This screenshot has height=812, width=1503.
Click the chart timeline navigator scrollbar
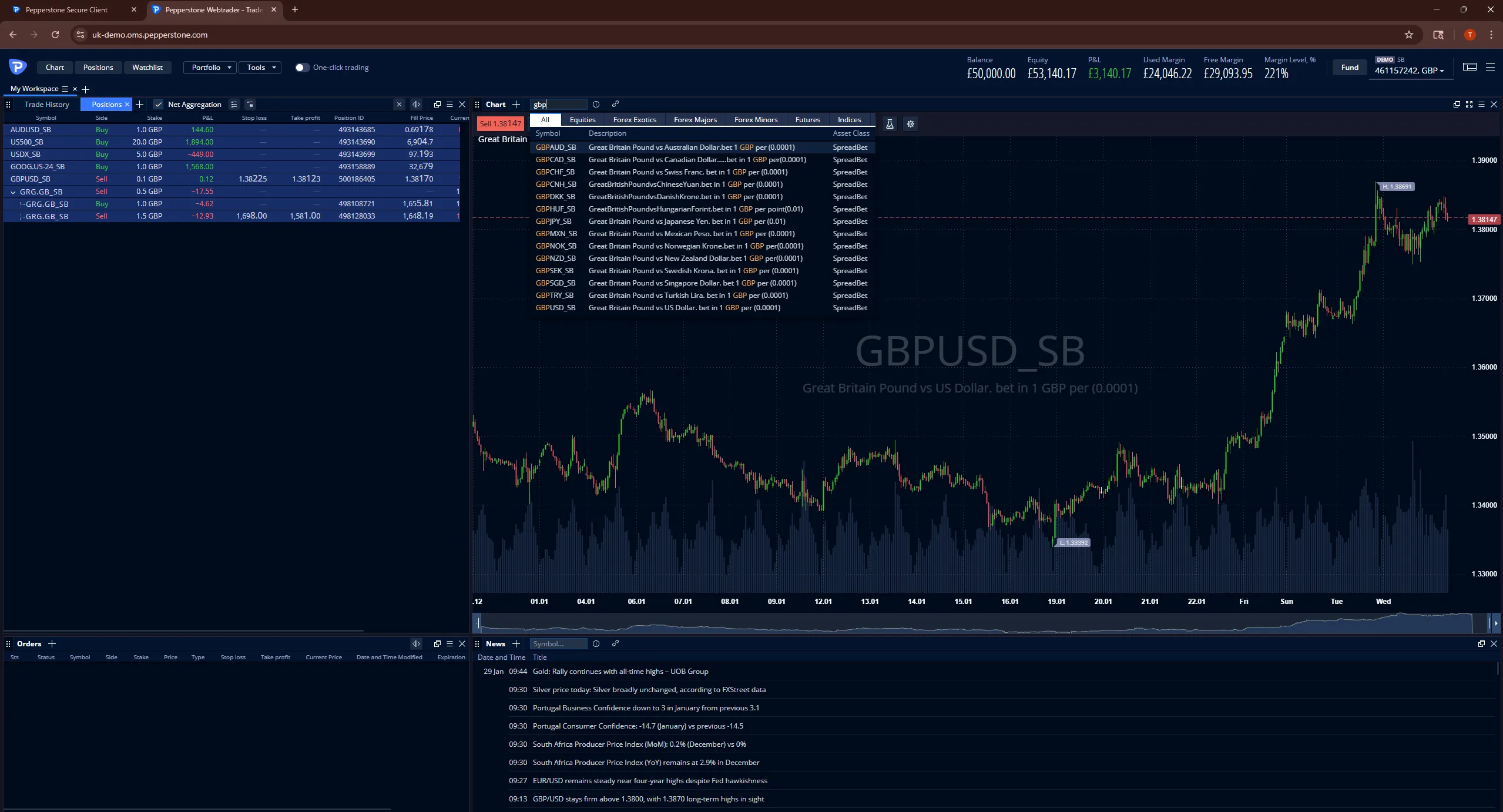click(975, 623)
